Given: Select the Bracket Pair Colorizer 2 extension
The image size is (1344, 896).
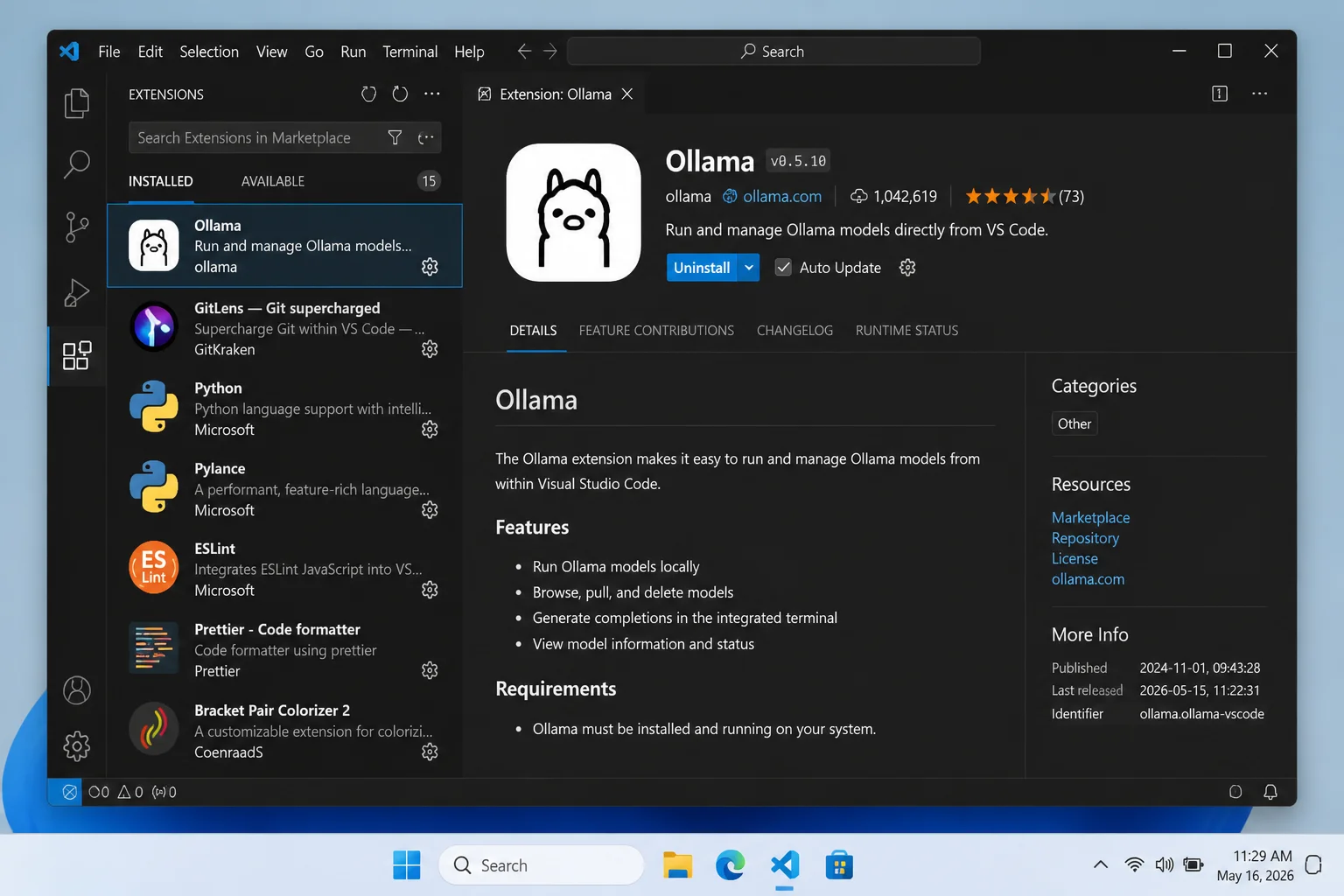Looking at the screenshot, I should [x=284, y=731].
